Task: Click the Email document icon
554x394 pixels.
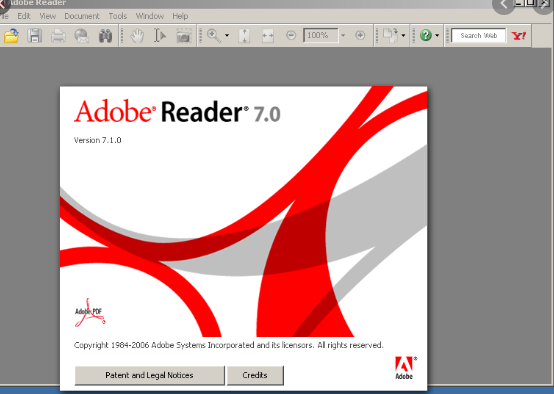Action: [x=82, y=36]
